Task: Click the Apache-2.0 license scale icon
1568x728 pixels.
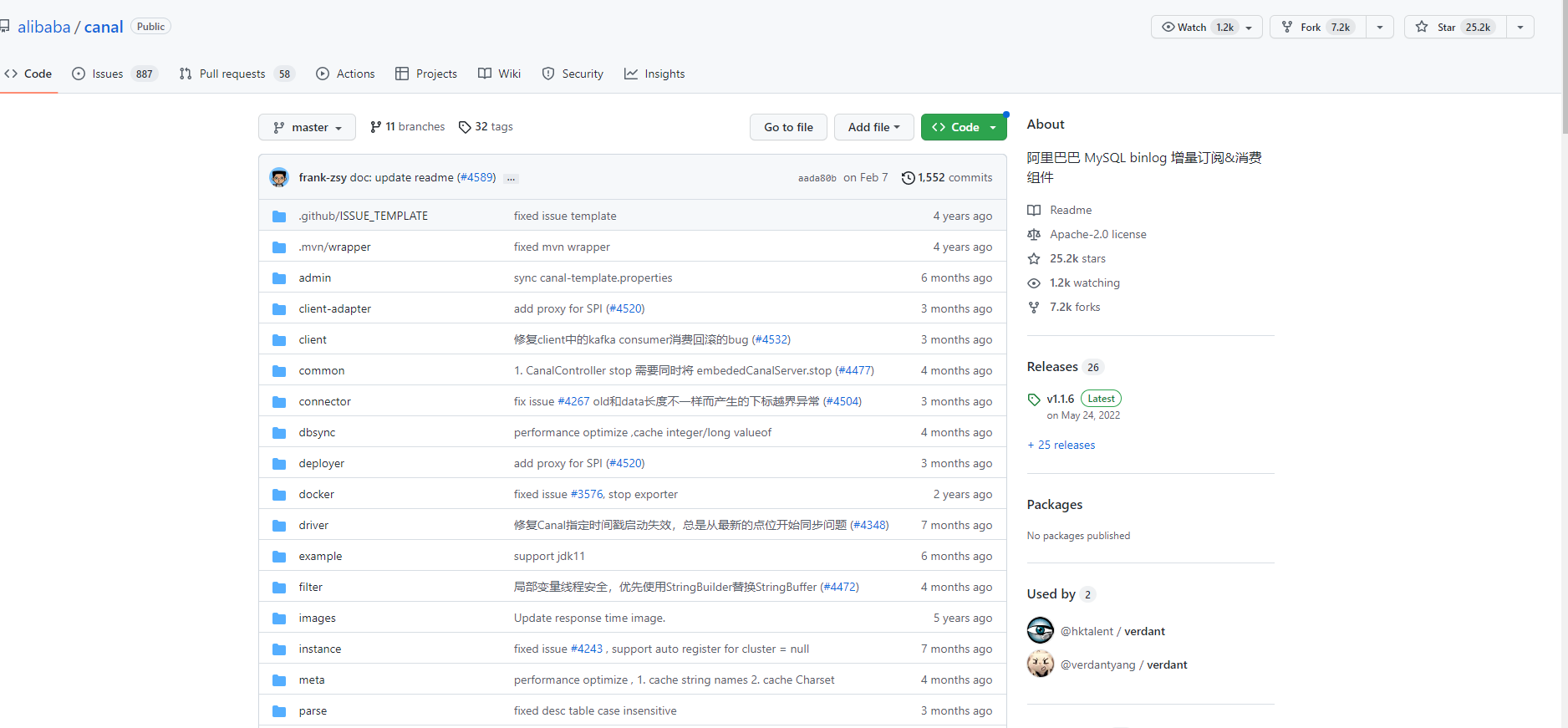Action: click(1034, 235)
